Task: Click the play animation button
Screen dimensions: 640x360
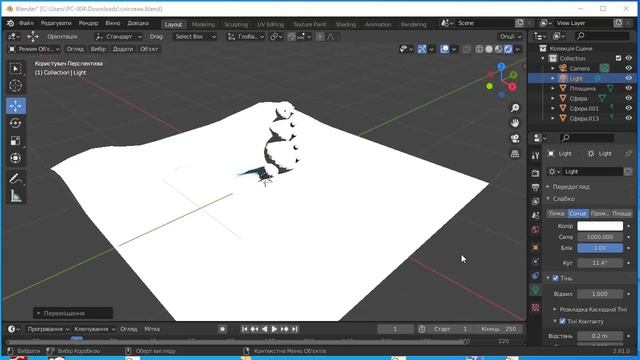Action: pyautogui.click(x=274, y=329)
